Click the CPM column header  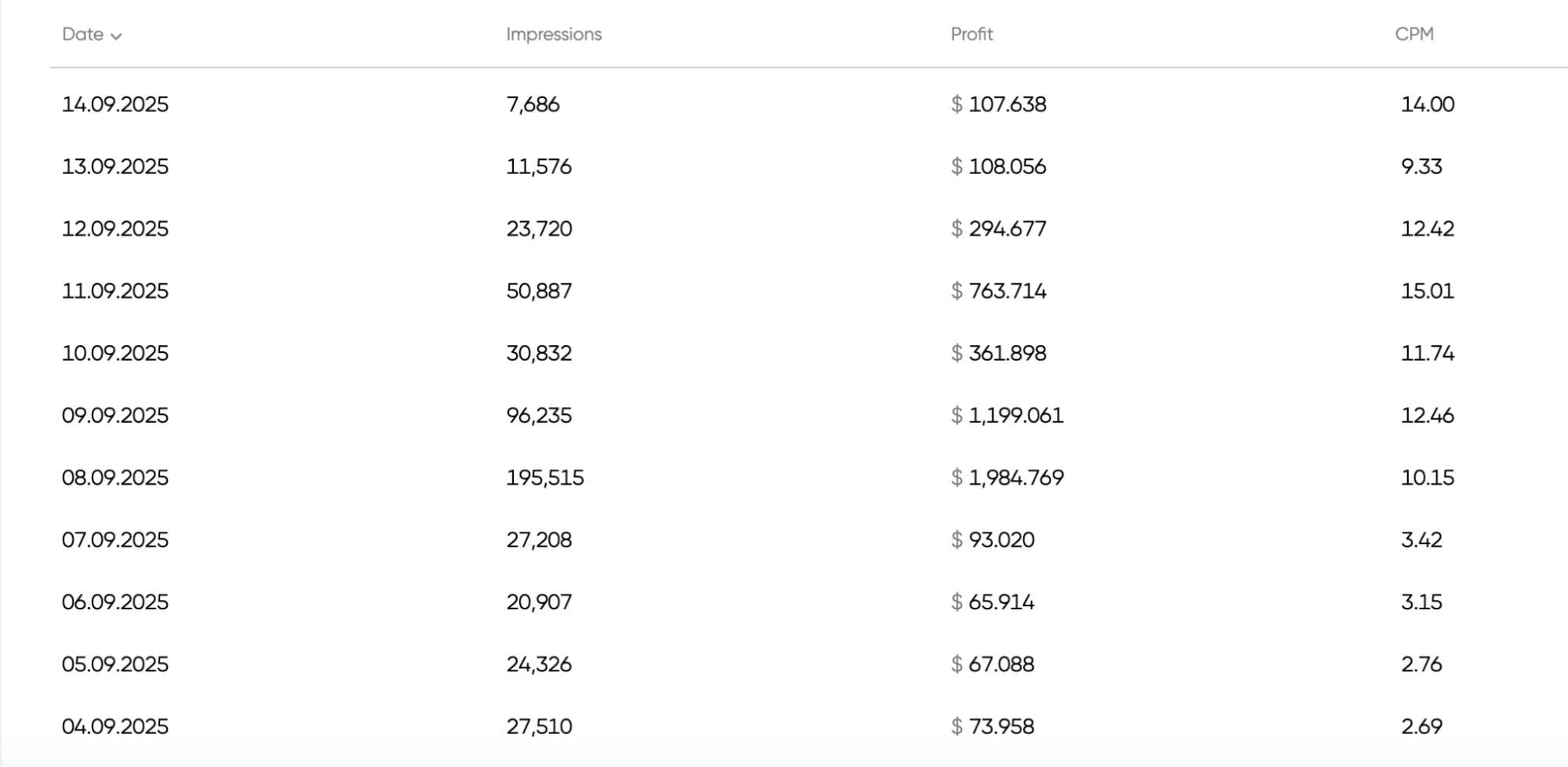pos(1413,35)
